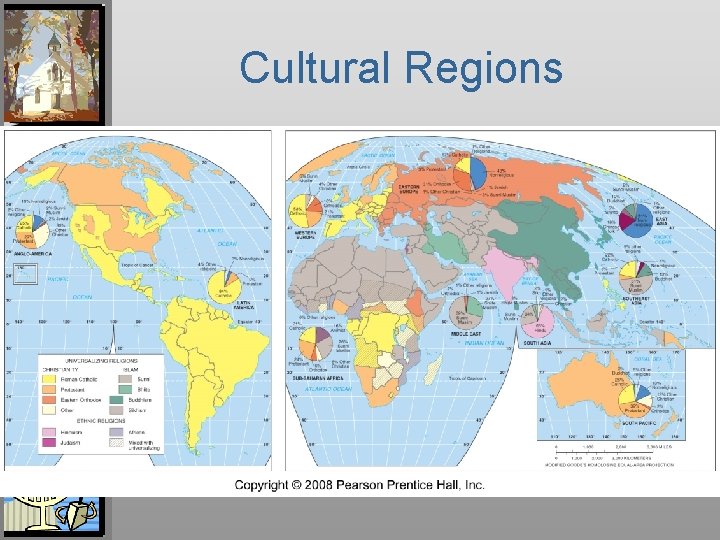Select the Cultural Regions slide title
The height and width of the screenshot is (540, 720).
click(x=401, y=68)
